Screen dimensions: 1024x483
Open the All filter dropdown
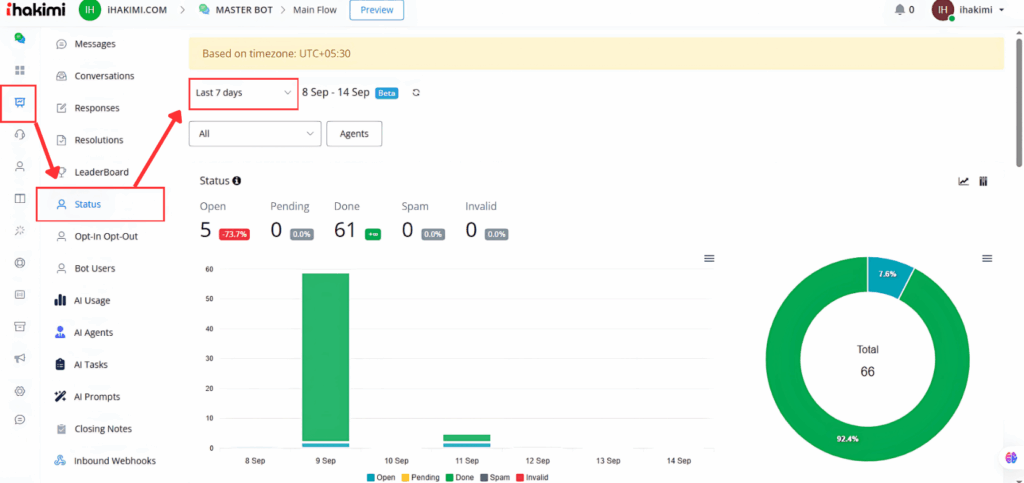coord(255,133)
